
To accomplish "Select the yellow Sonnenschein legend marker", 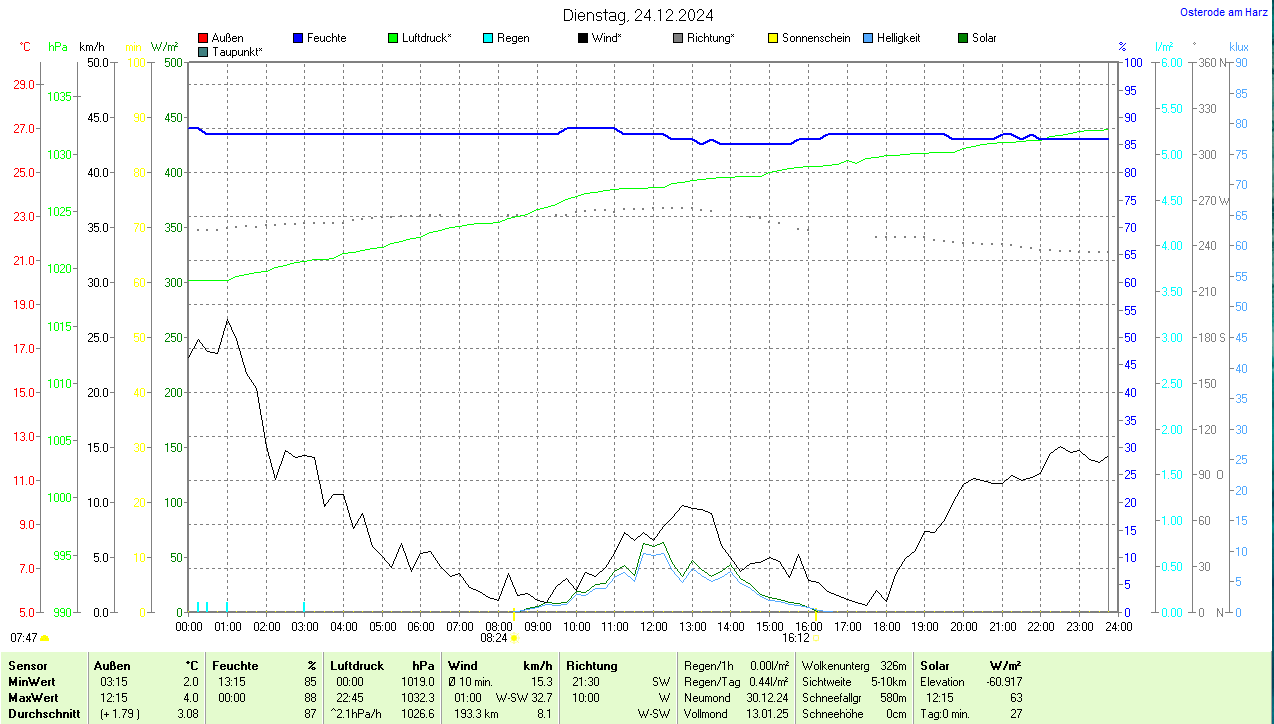I will coord(773,38).
